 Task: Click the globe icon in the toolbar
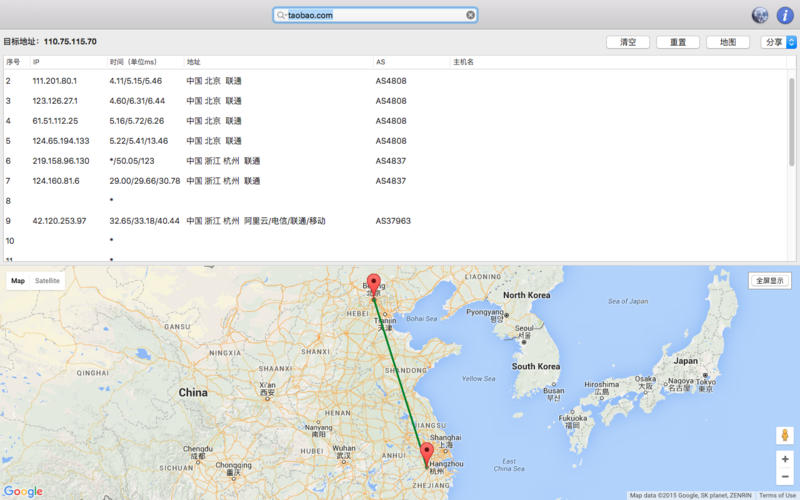[x=760, y=15]
